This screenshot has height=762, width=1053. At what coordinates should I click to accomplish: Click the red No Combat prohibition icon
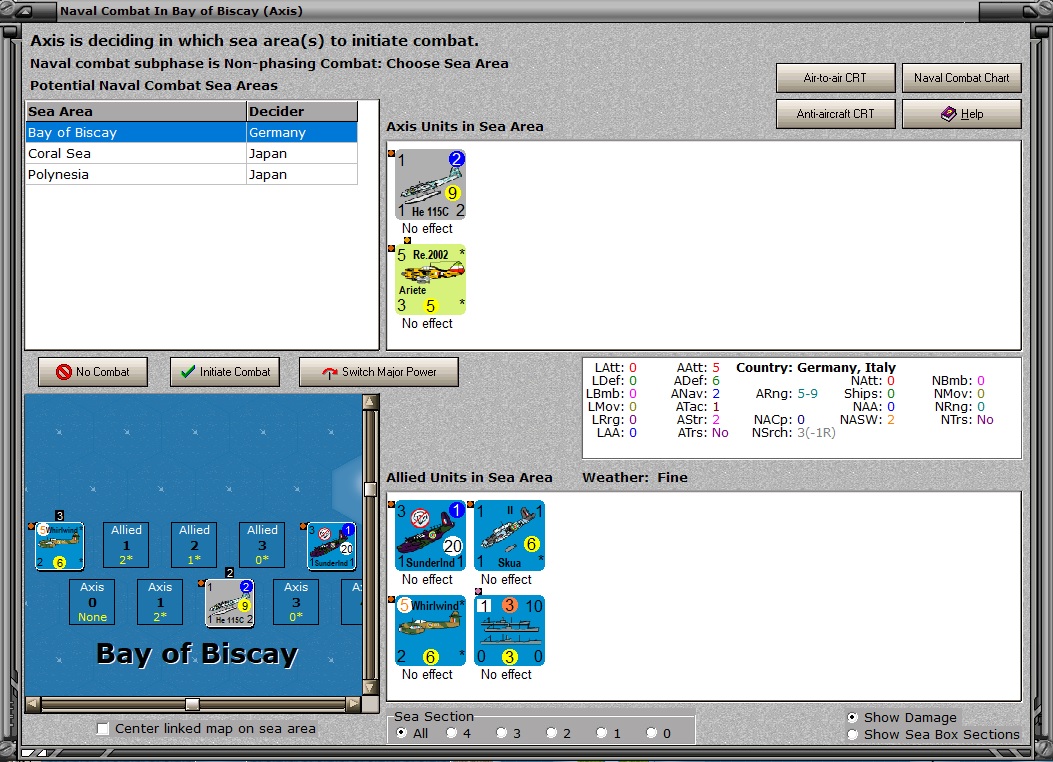[x=64, y=372]
